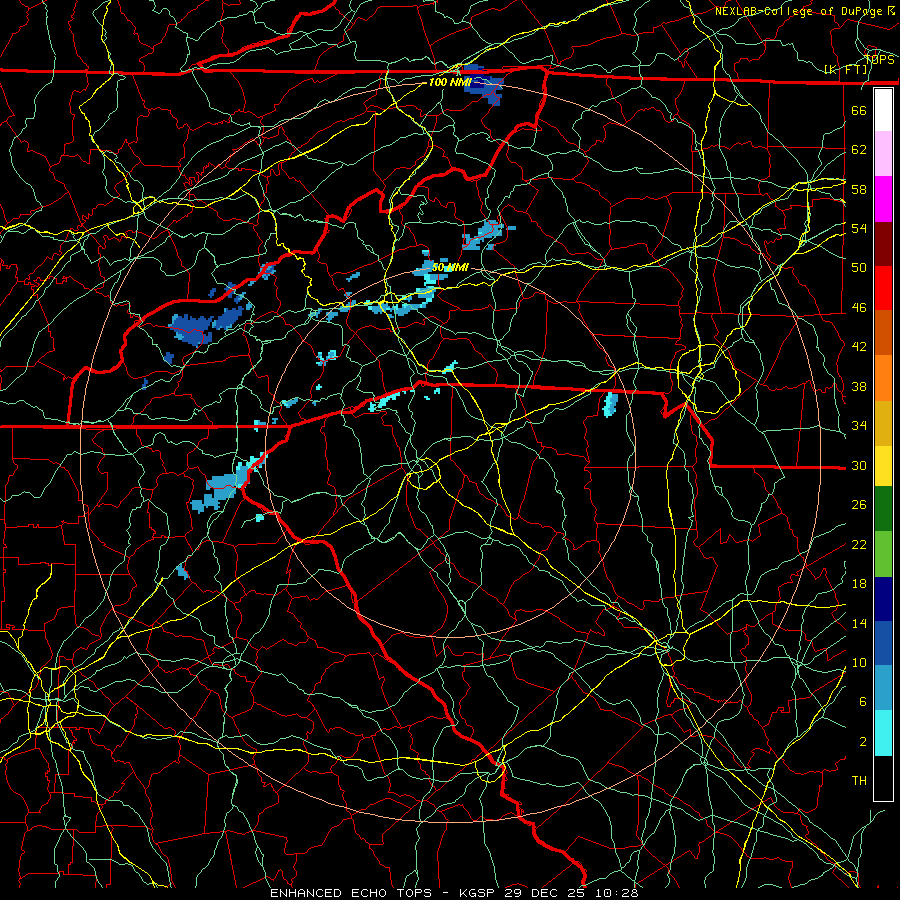This screenshot has height=900, width=900.
Task: Select the light green legend swatch
Action: click(x=883, y=554)
